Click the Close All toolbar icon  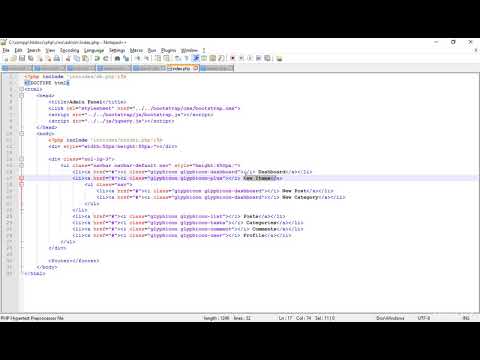click(x=48, y=58)
